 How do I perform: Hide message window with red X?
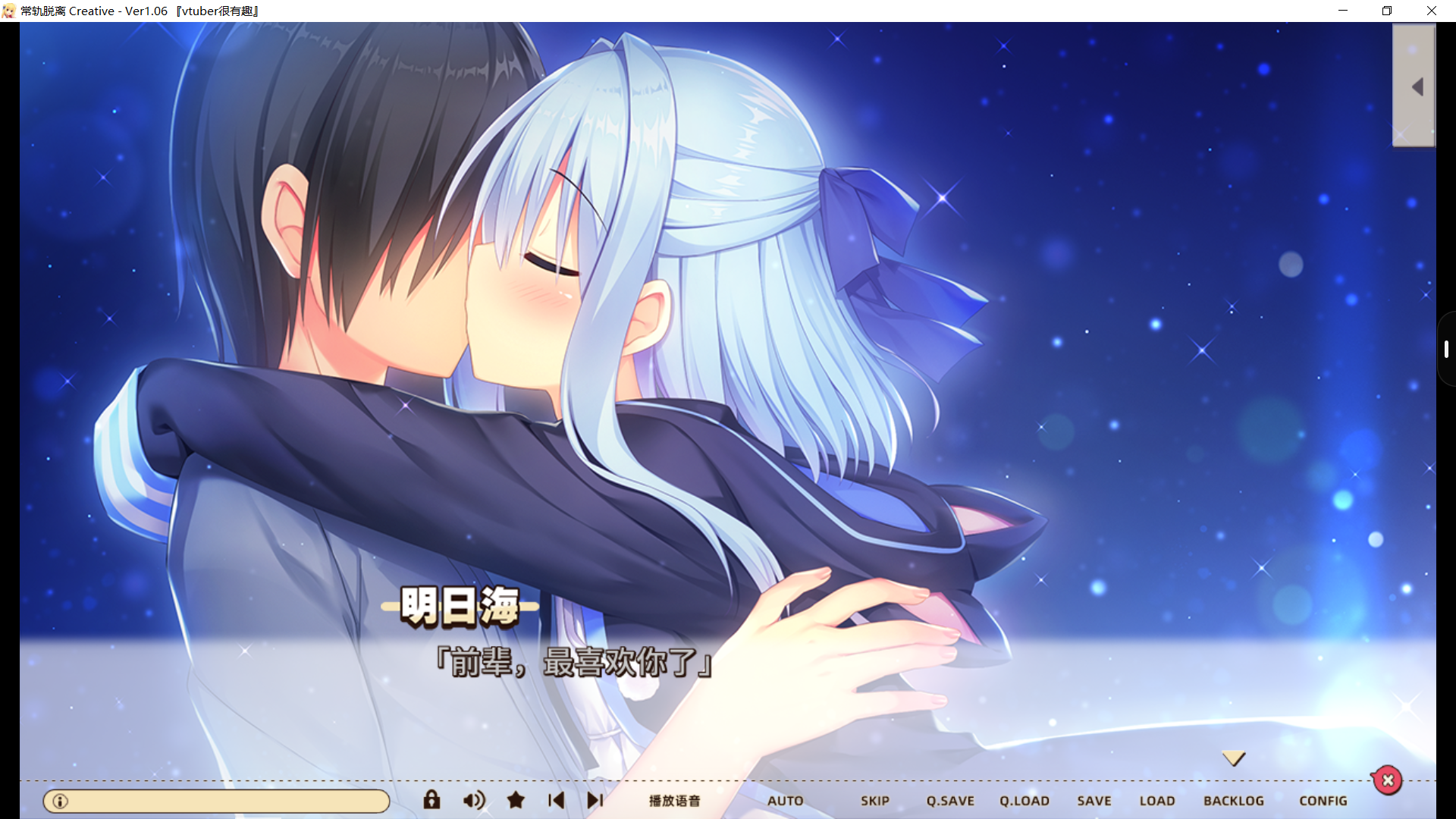(x=1388, y=780)
